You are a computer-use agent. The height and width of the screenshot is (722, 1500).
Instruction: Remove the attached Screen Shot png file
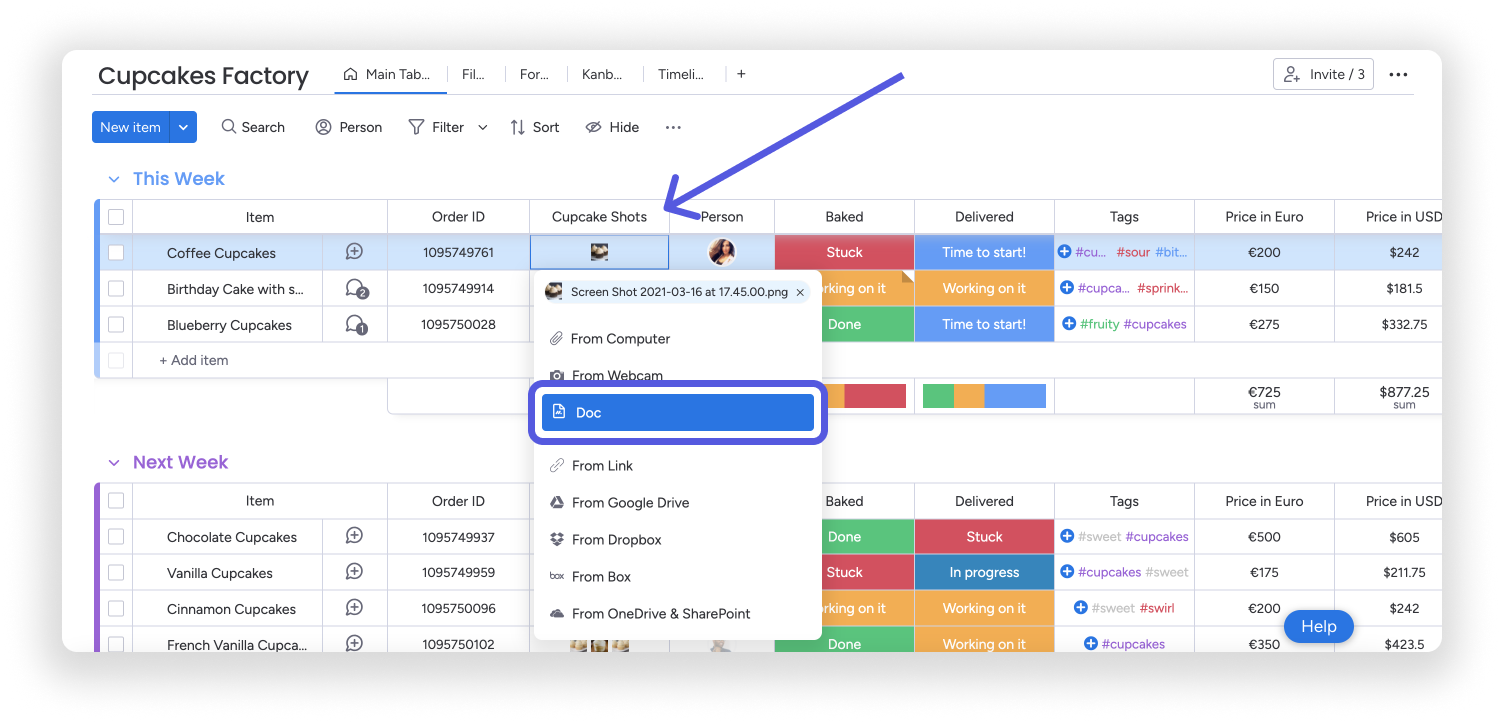pos(800,292)
